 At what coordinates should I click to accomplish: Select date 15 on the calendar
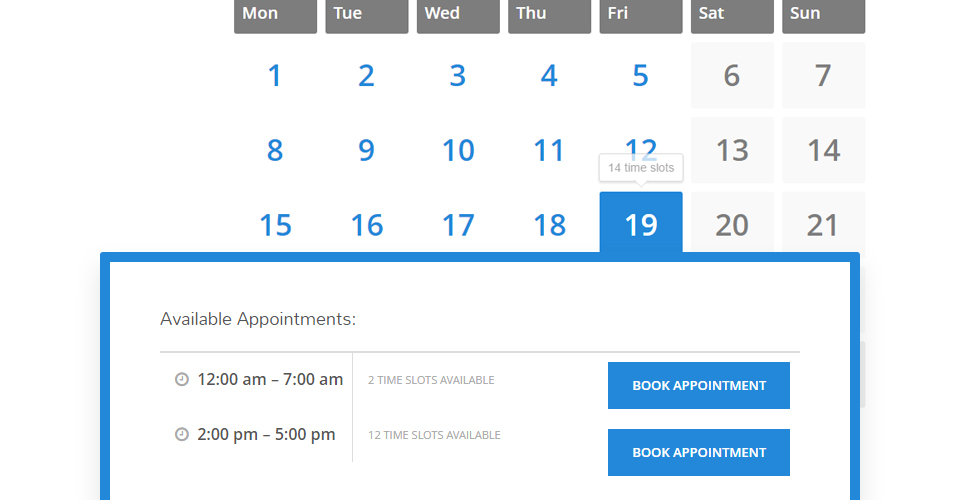275,225
